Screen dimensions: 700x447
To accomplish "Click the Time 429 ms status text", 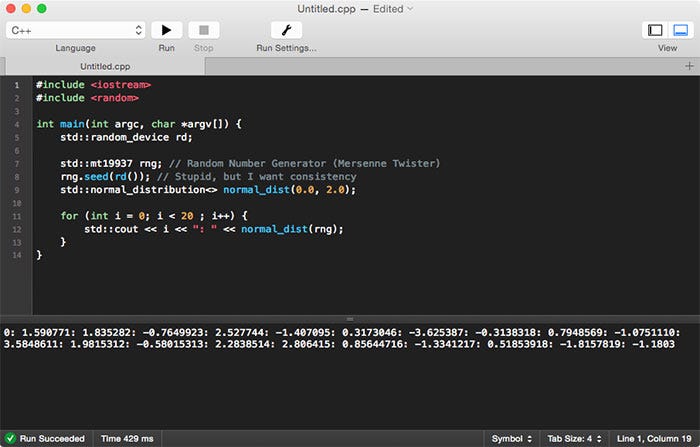I will pos(127,439).
